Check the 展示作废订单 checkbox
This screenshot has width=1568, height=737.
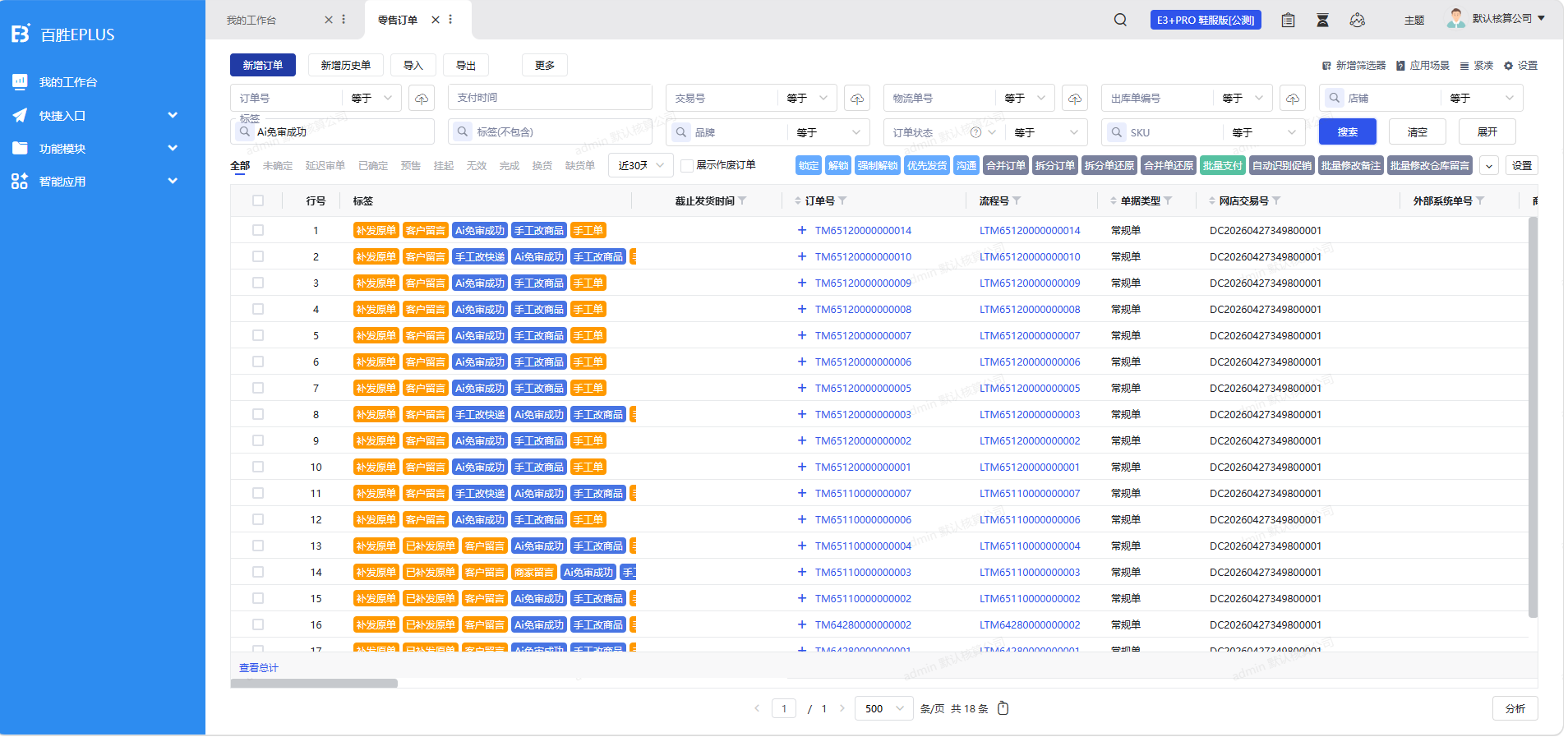[688, 165]
